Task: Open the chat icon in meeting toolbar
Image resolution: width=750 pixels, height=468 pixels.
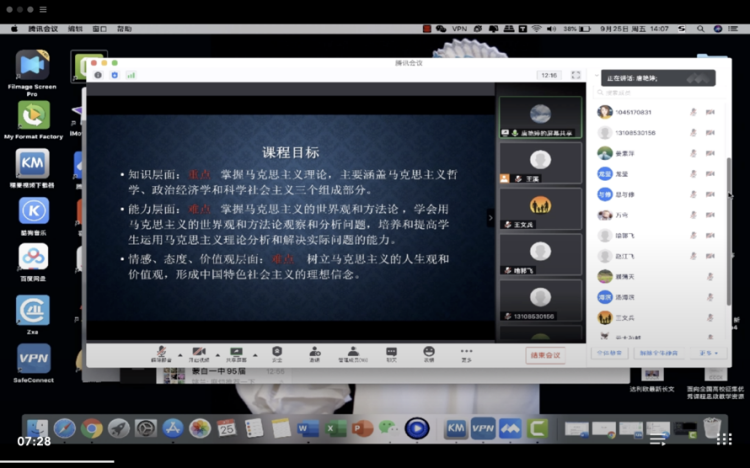Action: click(x=391, y=351)
